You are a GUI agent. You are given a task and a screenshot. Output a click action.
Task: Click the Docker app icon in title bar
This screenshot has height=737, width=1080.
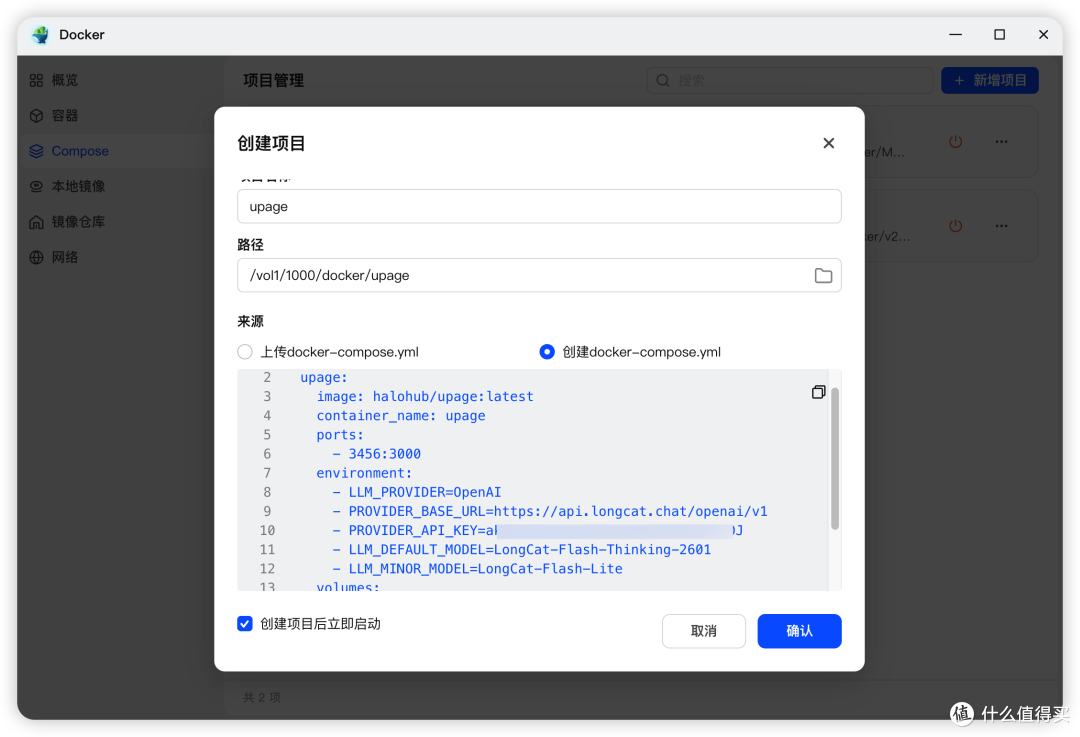[41, 35]
